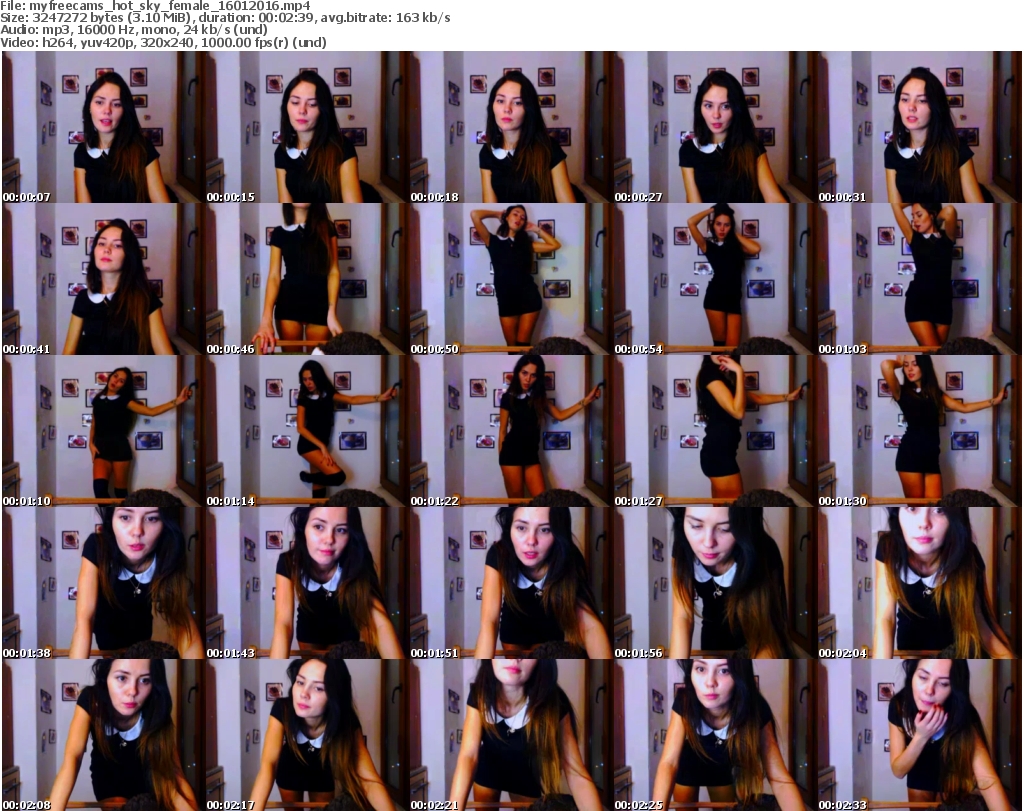1024x811 pixels.
Task: Click the final frame at 00:02:33
Action: [919, 735]
